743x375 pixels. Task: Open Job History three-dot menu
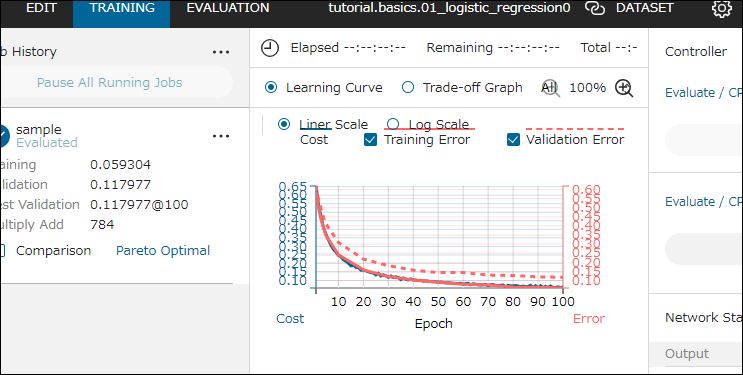(221, 52)
